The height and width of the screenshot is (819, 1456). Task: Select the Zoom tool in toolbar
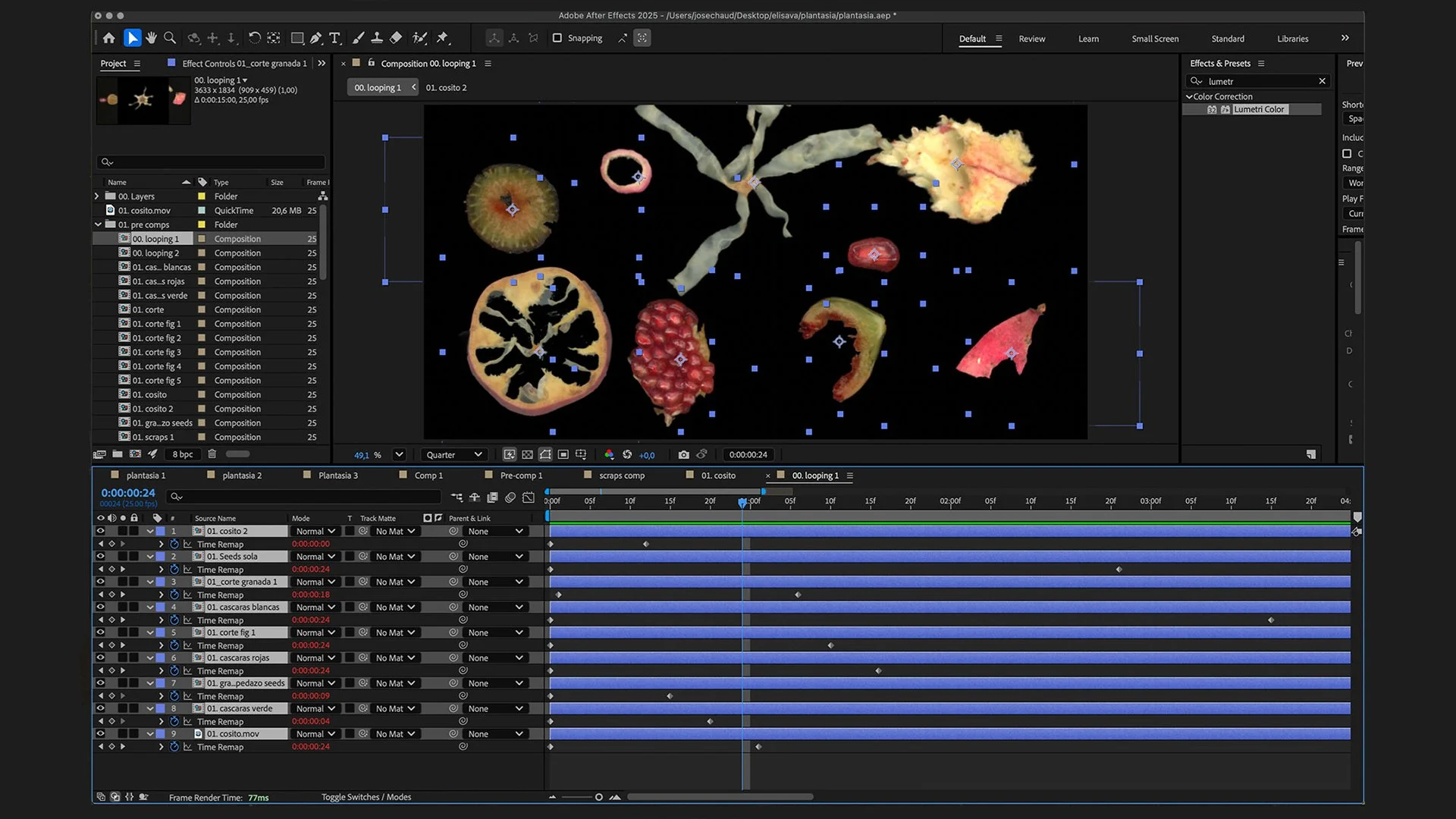170,38
